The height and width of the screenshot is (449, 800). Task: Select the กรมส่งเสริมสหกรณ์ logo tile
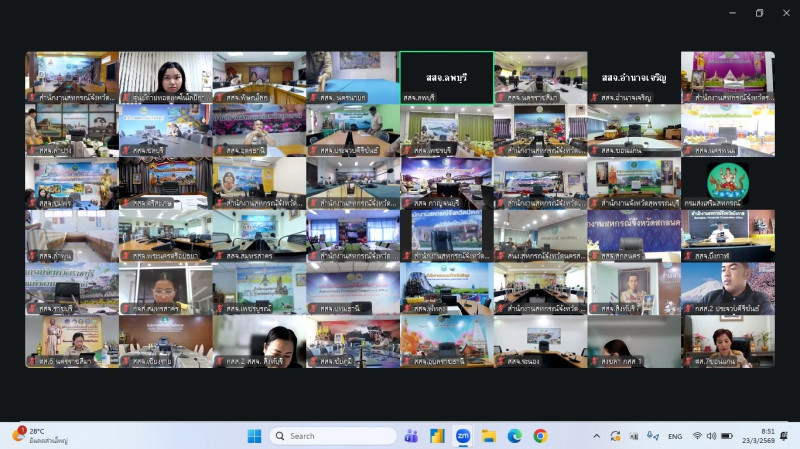click(x=727, y=181)
